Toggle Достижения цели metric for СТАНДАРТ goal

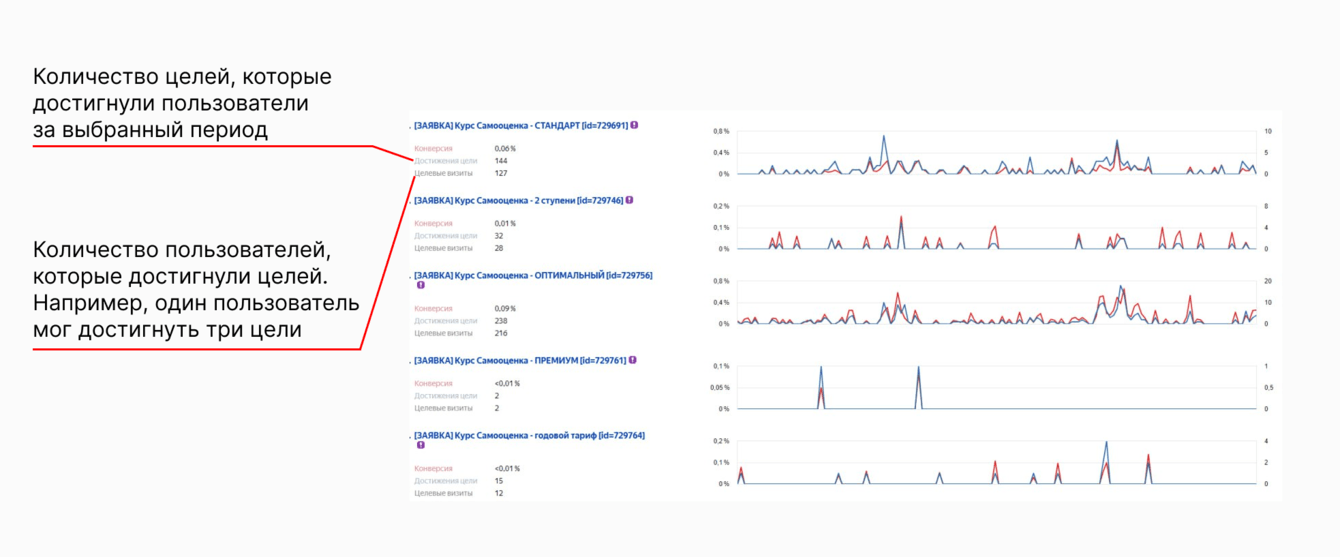pyautogui.click(x=446, y=161)
